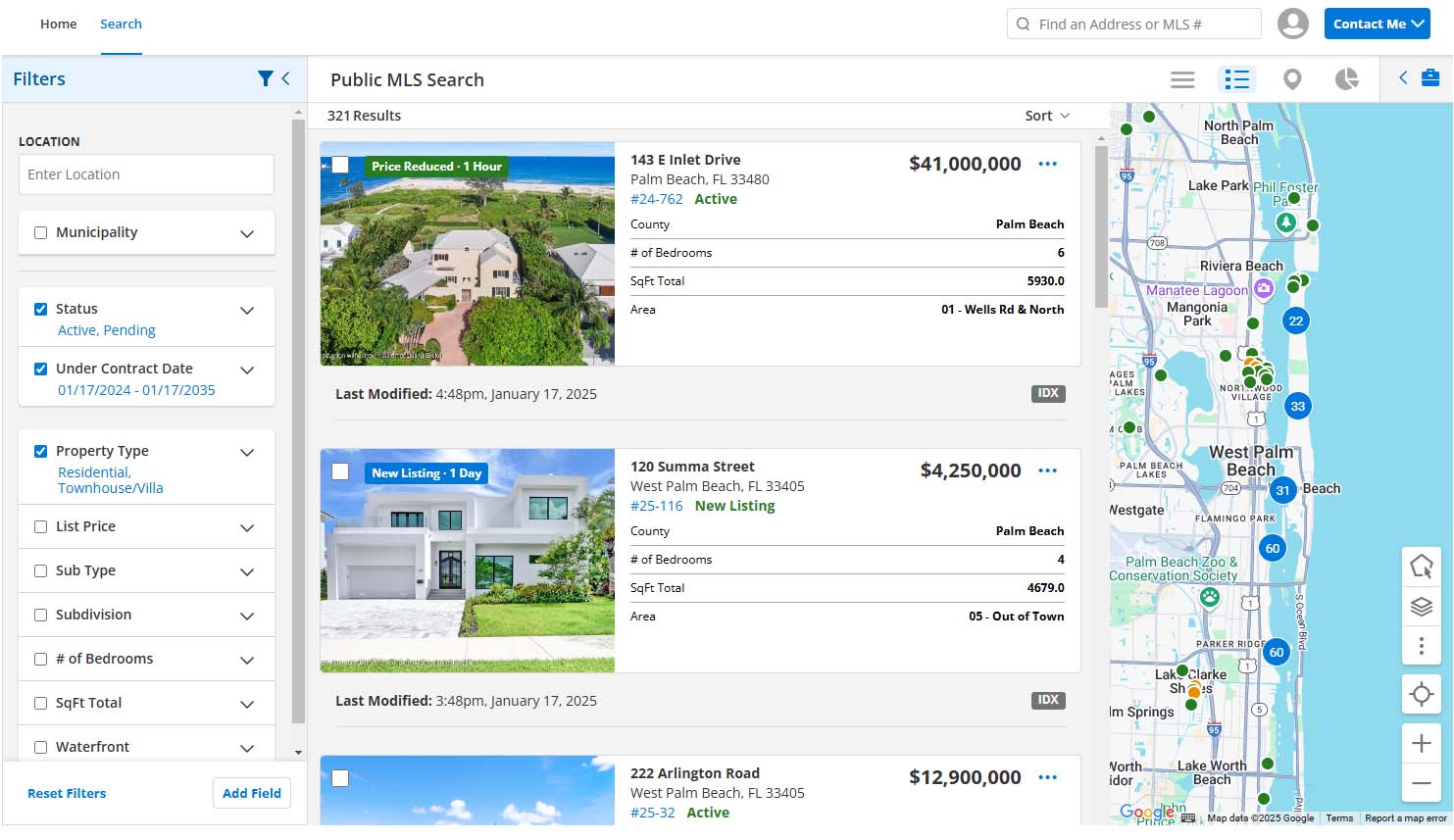Open the map's three-dot more menu
Screen dimensions: 1454x840
click(x=1421, y=646)
